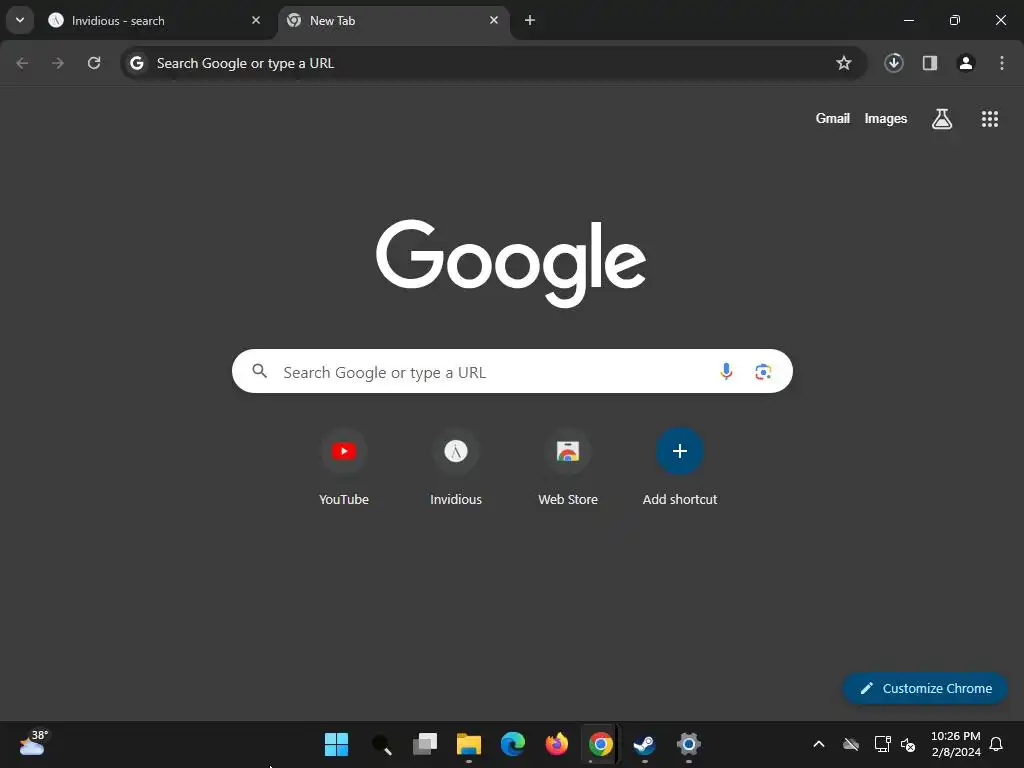Click the OneDrive cloud tray icon
The image size is (1024, 768).
851,744
